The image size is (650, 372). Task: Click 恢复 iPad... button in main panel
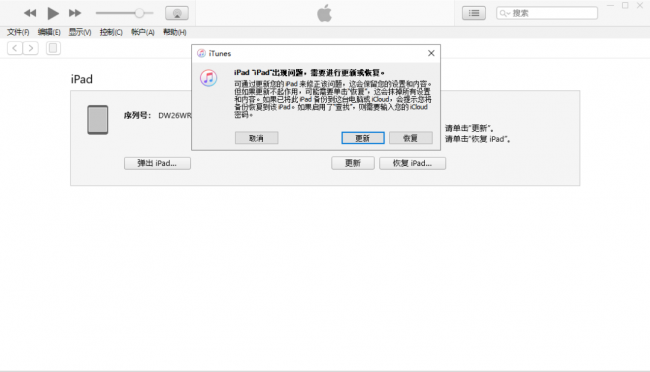pos(412,163)
